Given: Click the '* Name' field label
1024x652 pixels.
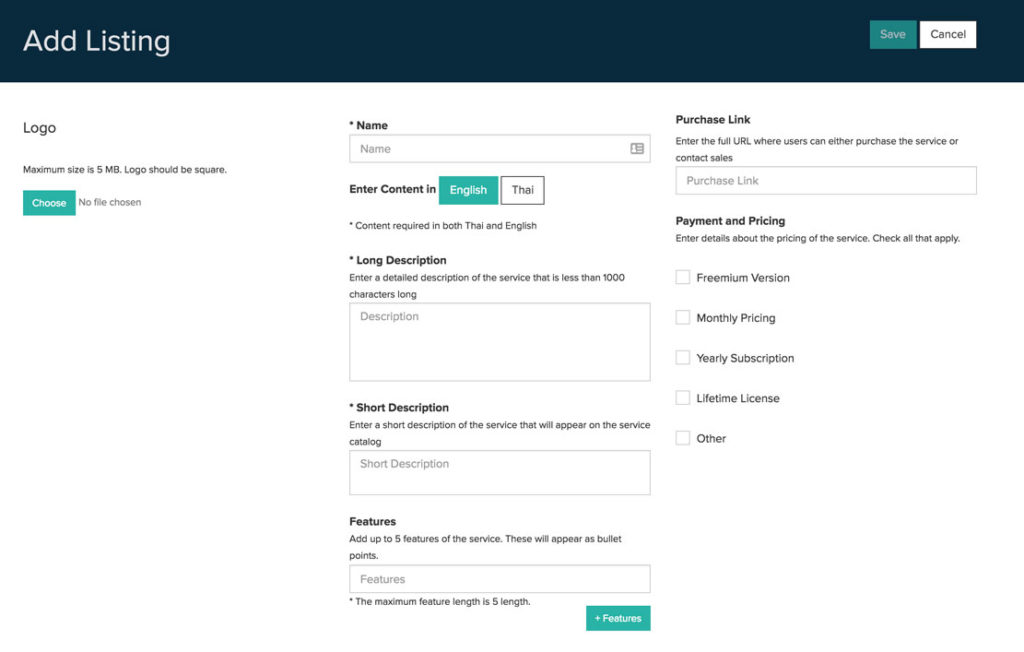Looking at the screenshot, I should (368, 125).
